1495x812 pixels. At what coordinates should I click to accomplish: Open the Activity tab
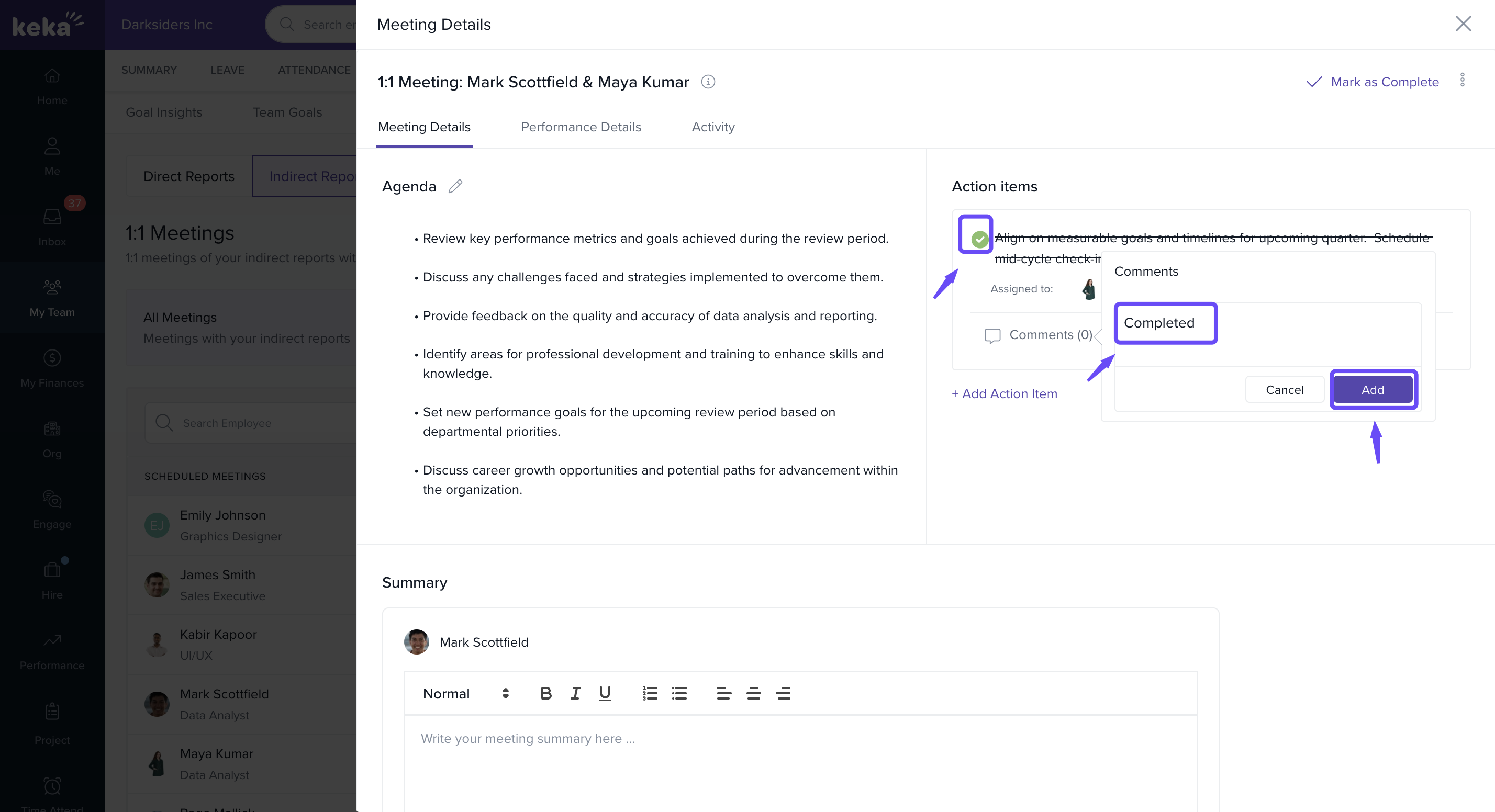[x=712, y=127]
